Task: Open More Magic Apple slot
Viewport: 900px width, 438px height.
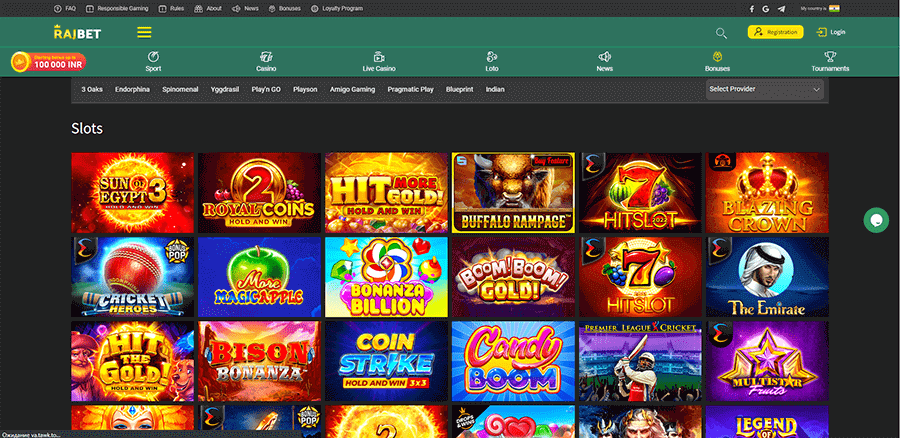Action: [x=259, y=277]
